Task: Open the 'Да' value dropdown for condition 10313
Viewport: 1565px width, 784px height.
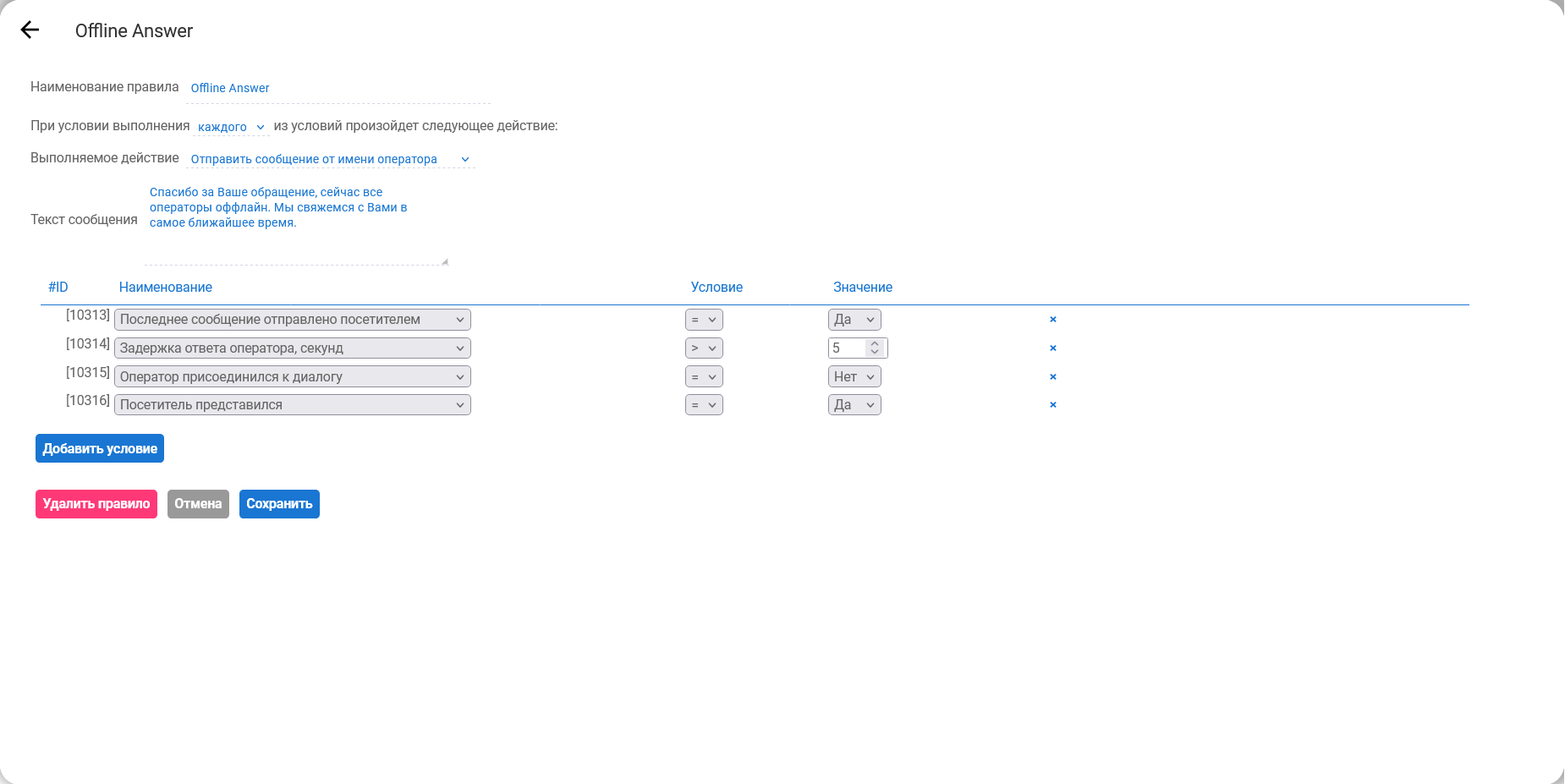Action: tap(854, 320)
